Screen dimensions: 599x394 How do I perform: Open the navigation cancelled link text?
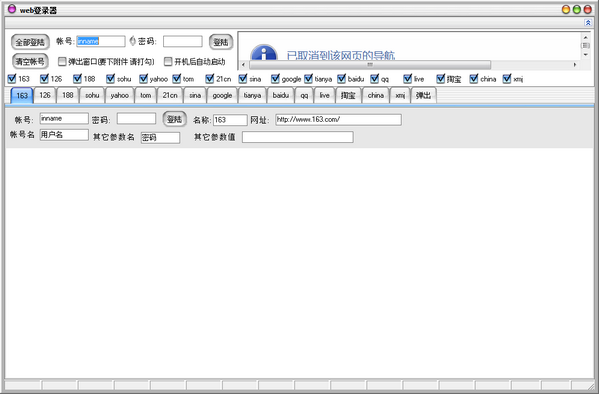tap(341, 56)
